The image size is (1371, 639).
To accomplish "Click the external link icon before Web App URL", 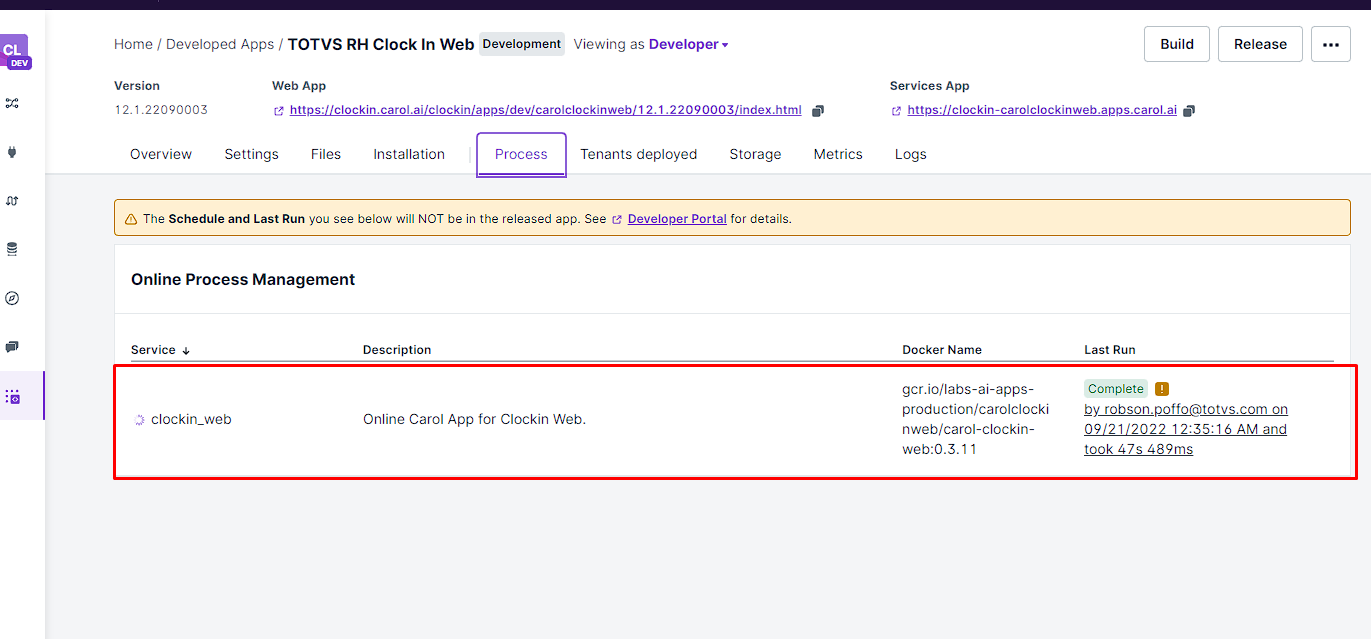I will point(278,111).
